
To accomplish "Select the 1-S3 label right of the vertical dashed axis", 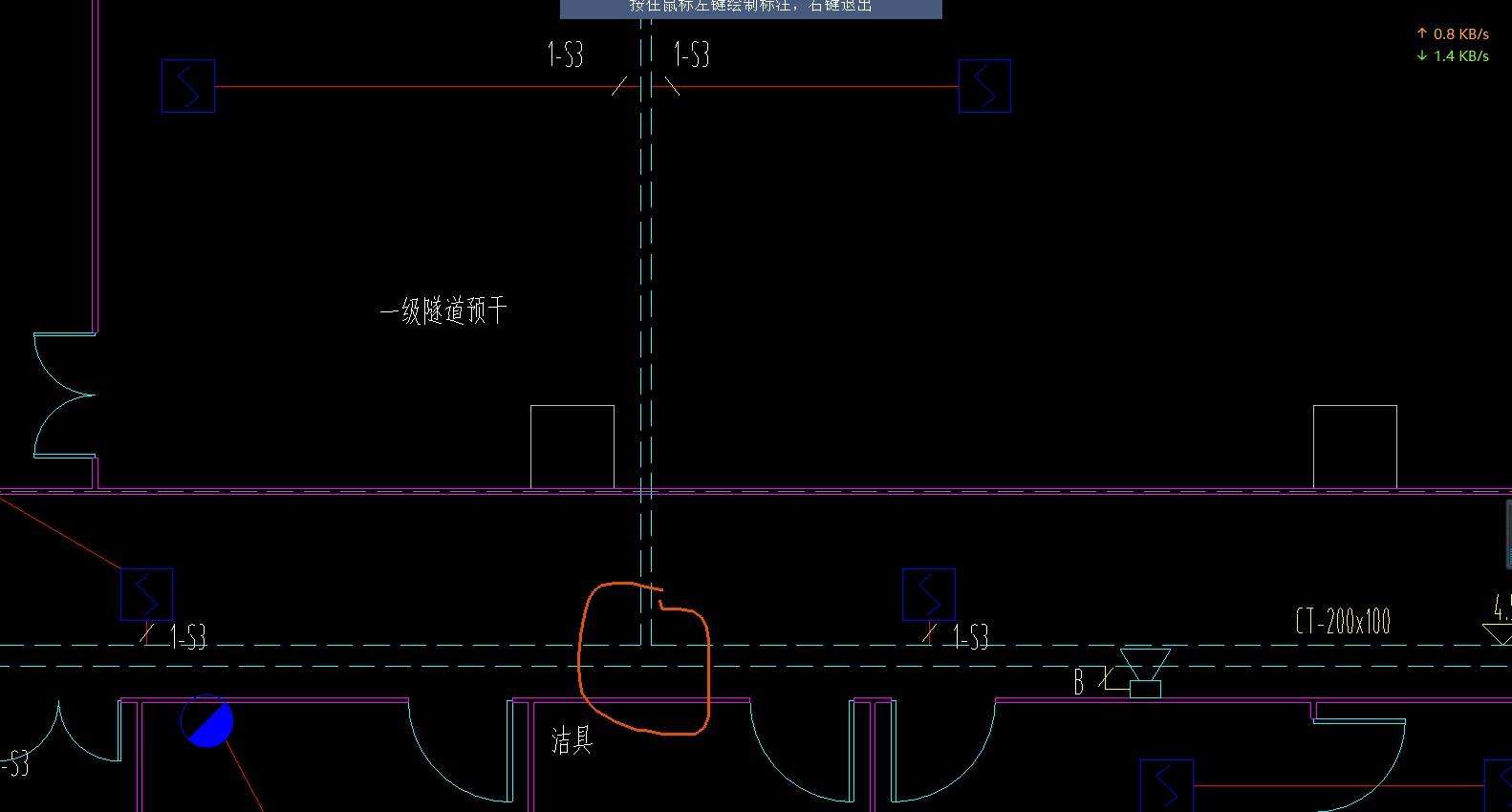I will (x=691, y=53).
